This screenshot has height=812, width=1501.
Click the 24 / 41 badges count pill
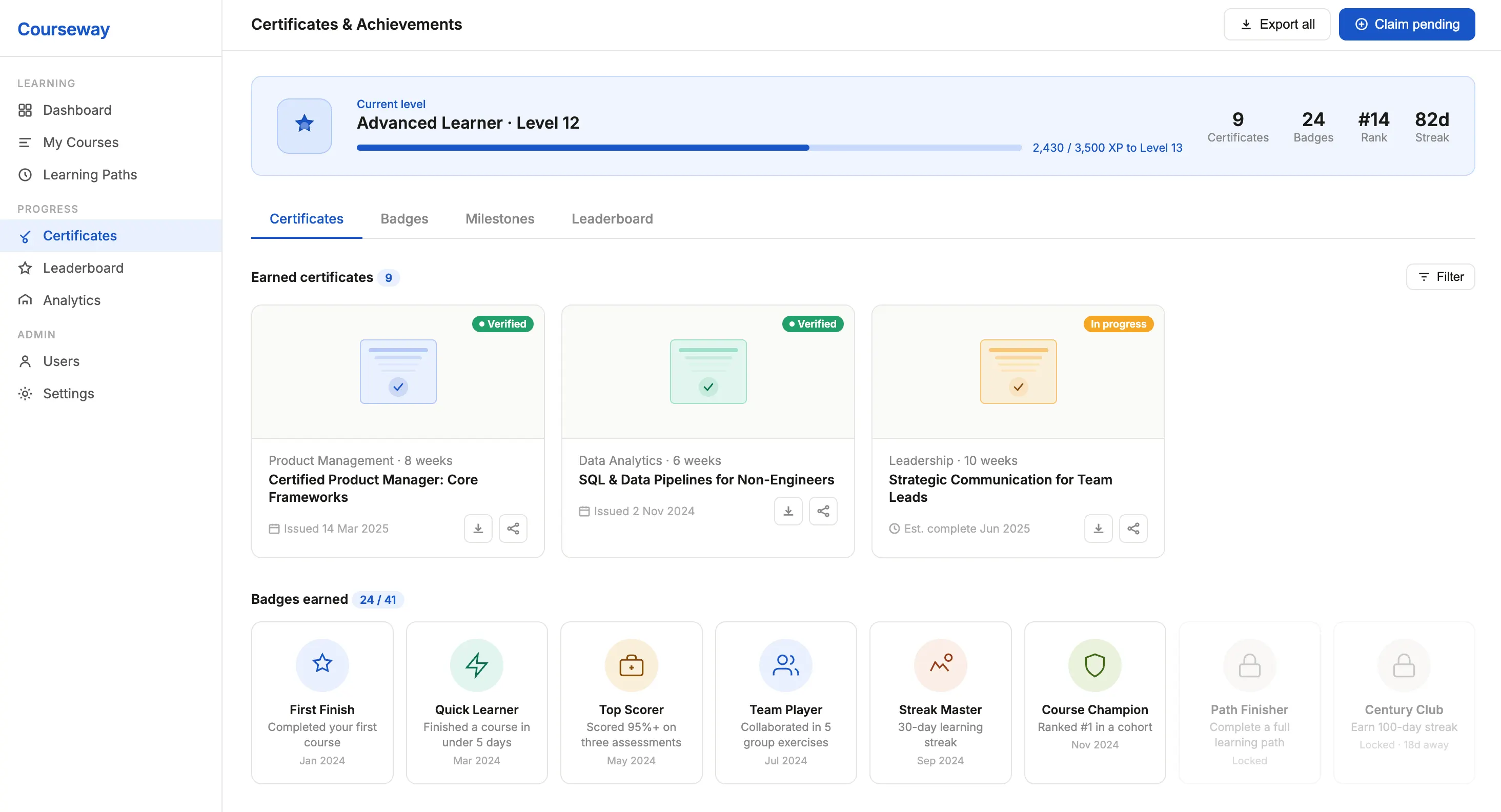378,599
